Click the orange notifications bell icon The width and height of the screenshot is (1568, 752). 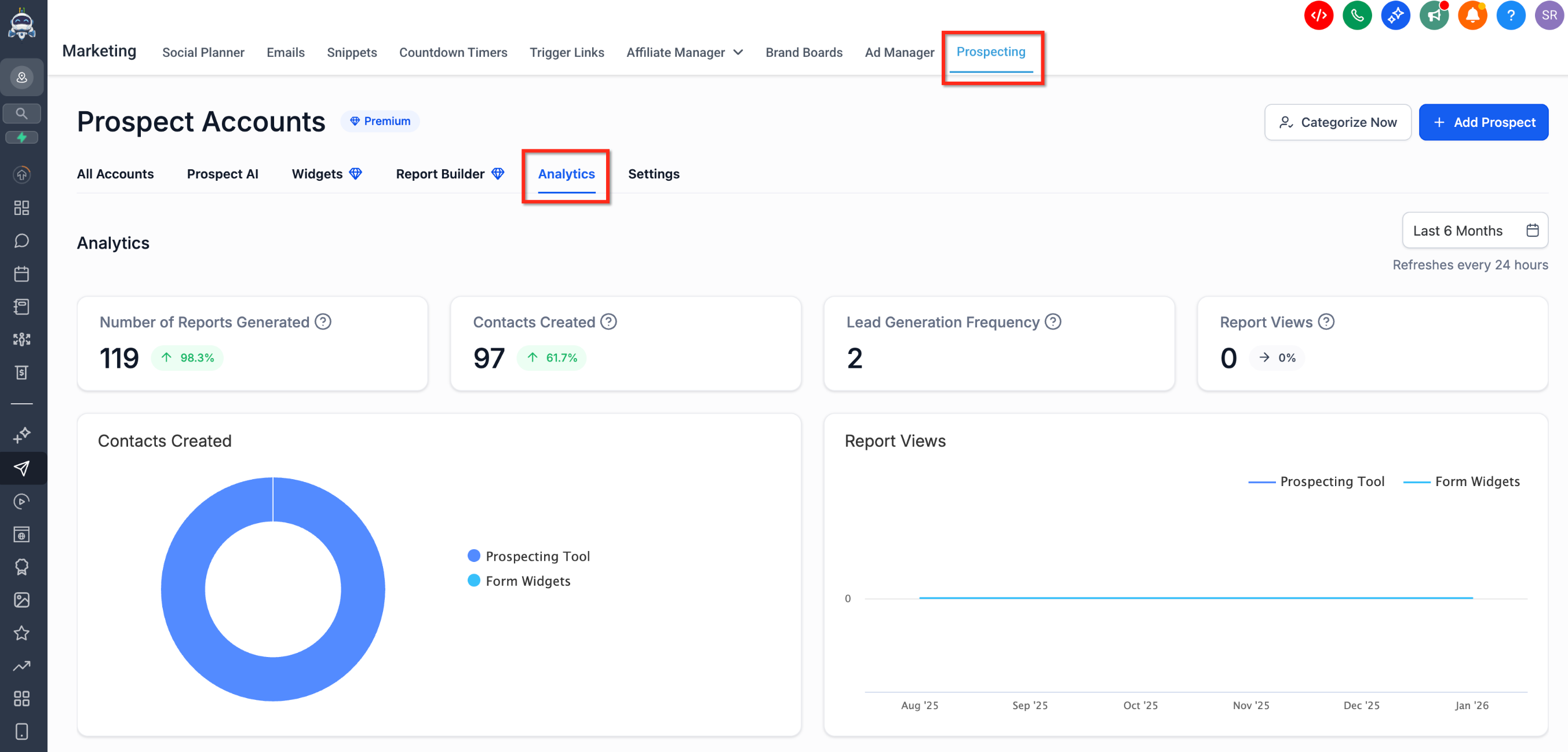click(x=1471, y=15)
